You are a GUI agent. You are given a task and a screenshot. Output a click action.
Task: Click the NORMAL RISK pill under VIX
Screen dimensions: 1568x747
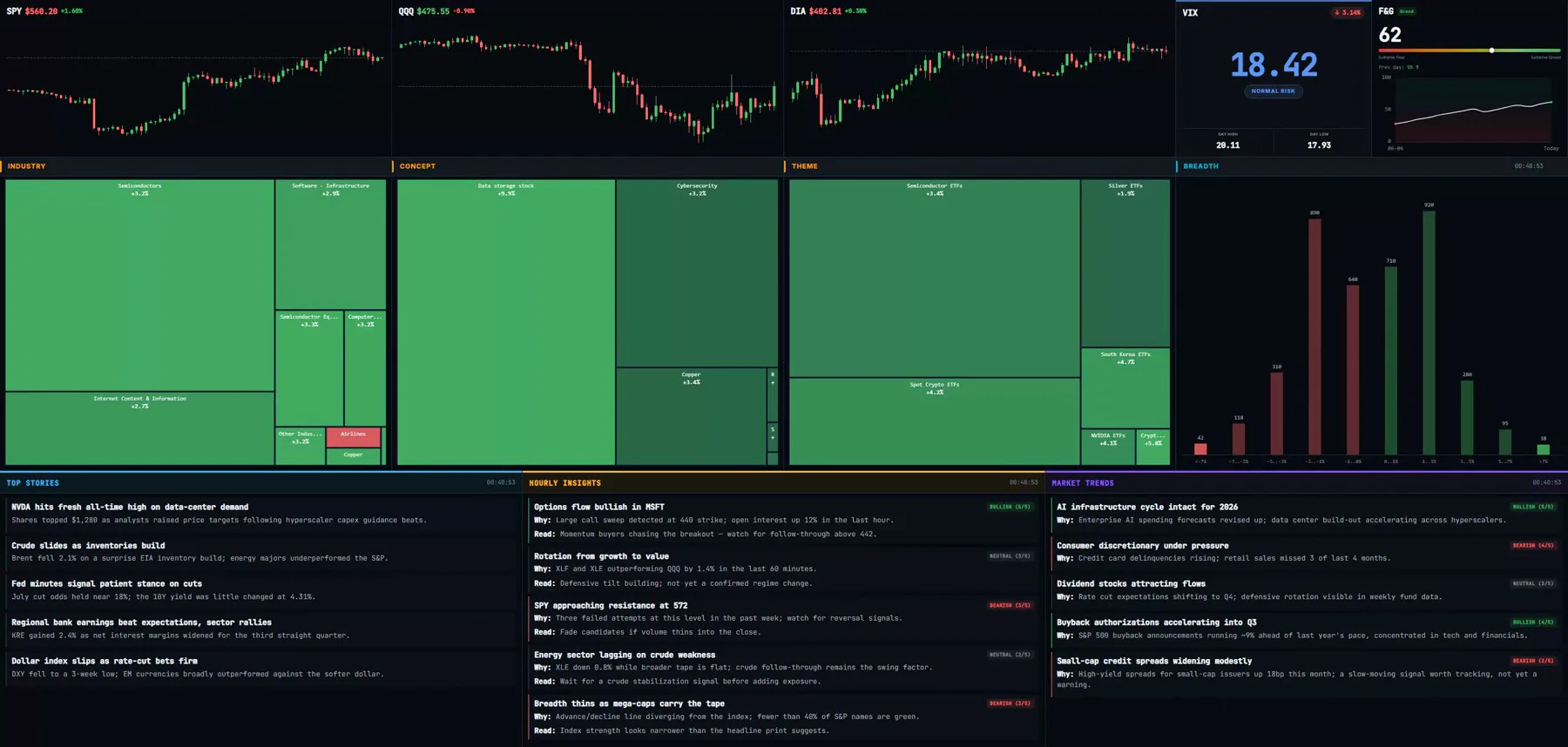click(1273, 91)
